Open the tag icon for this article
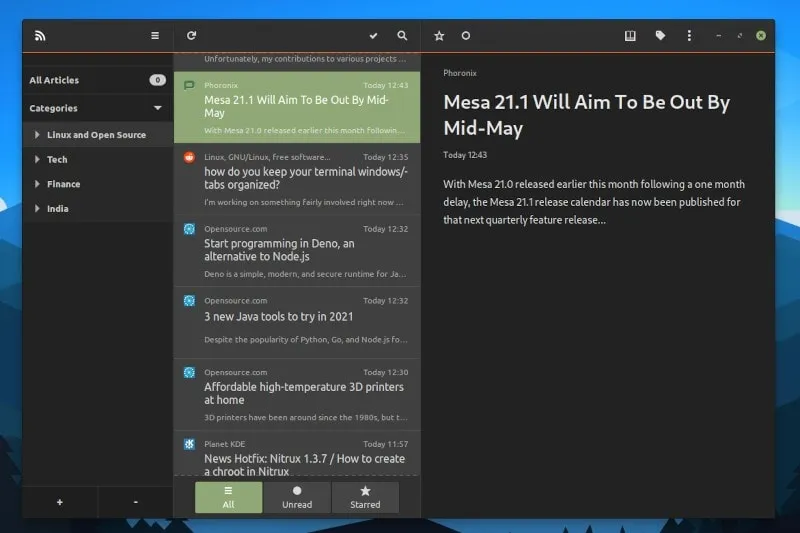This screenshot has width=800, height=533. click(x=660, y=36)
